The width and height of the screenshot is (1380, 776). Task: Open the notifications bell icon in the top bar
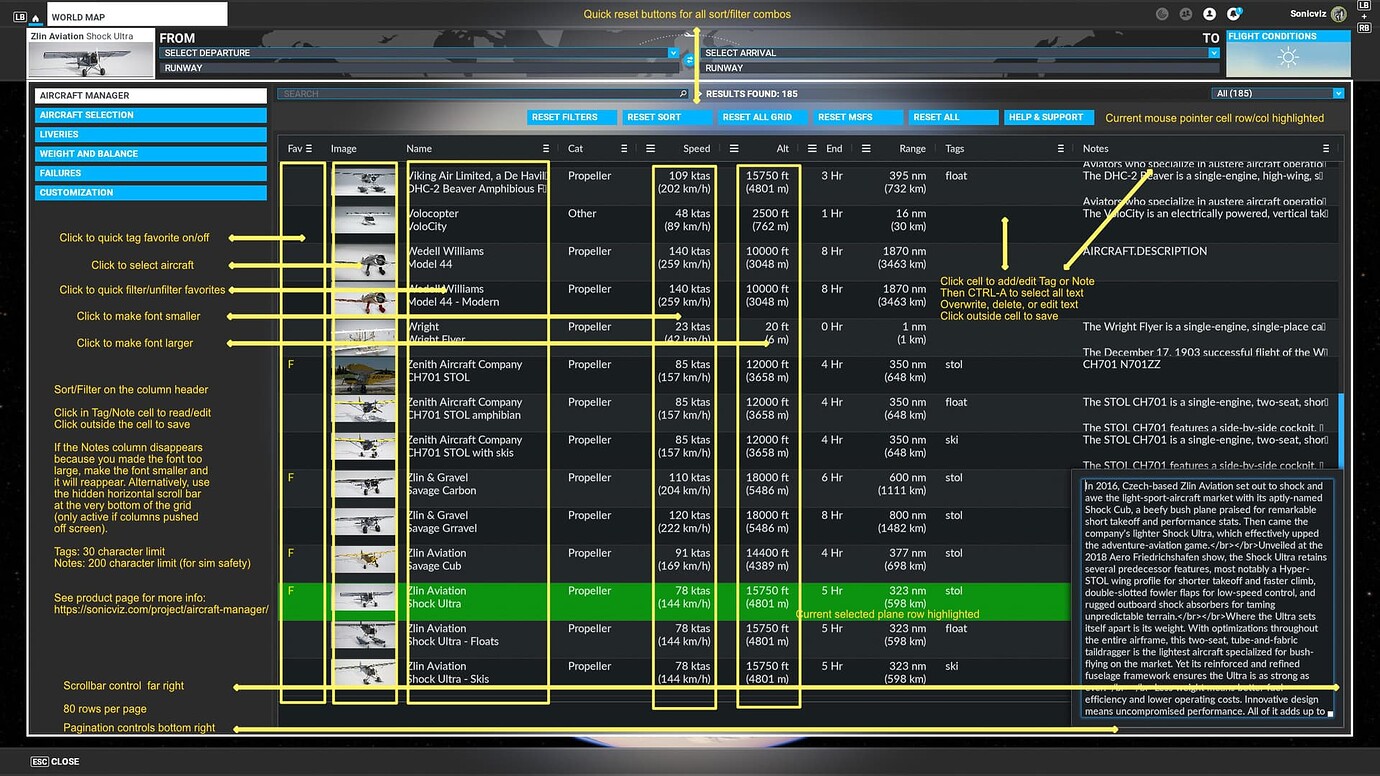(1234, 13)
